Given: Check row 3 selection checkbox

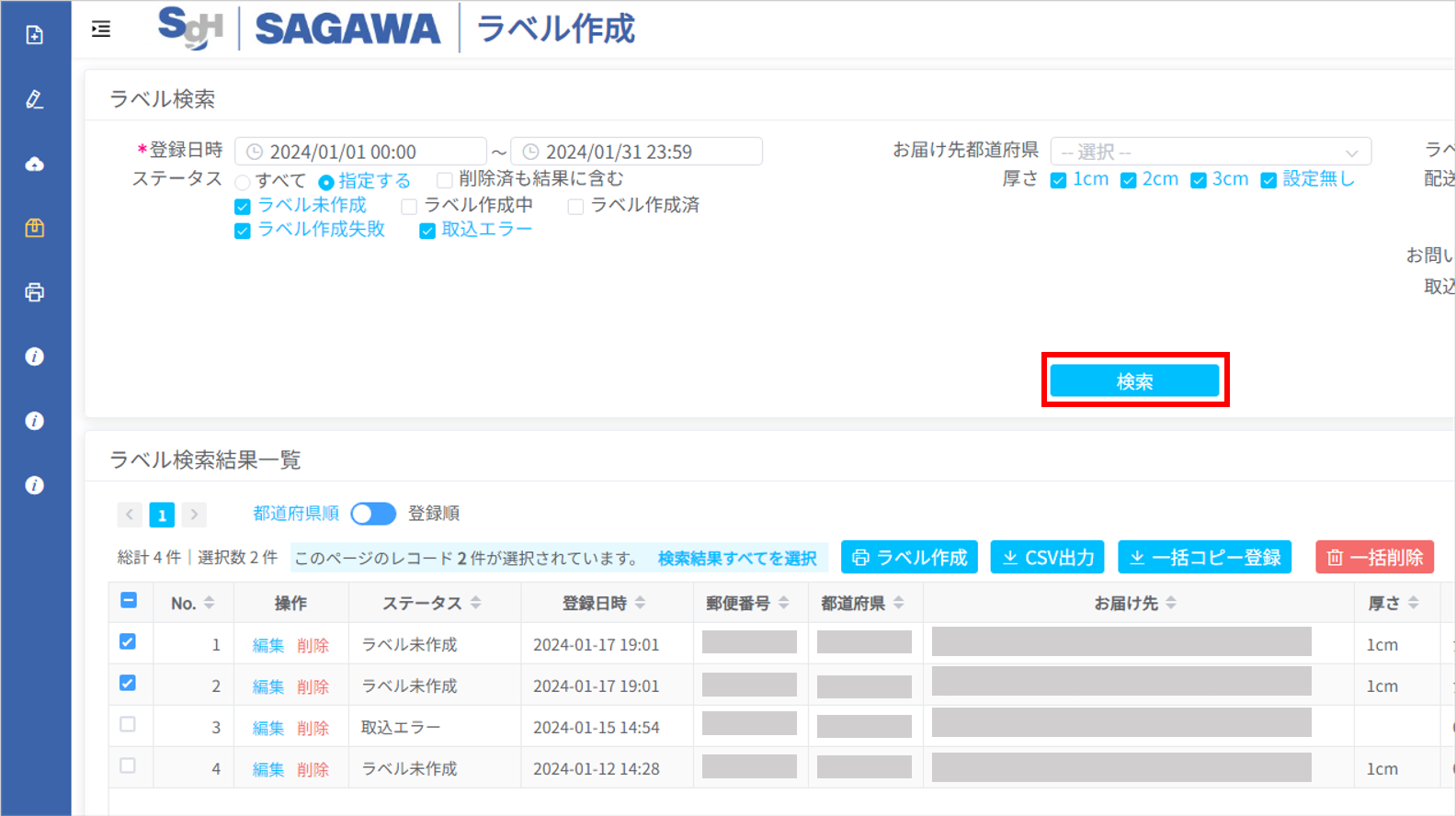Looking at the screenshot, I should tap(128, 724).
